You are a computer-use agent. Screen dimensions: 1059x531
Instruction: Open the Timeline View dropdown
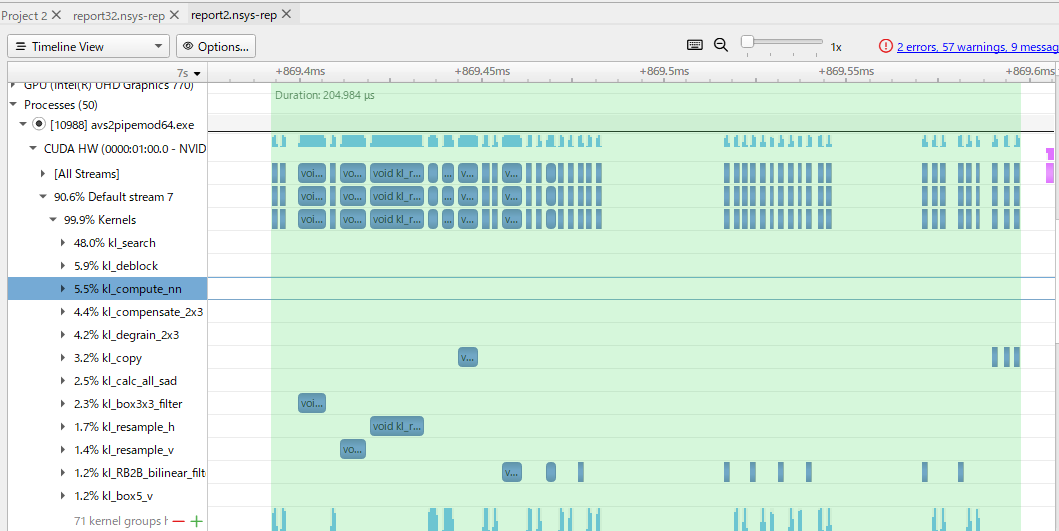(88, 47)
